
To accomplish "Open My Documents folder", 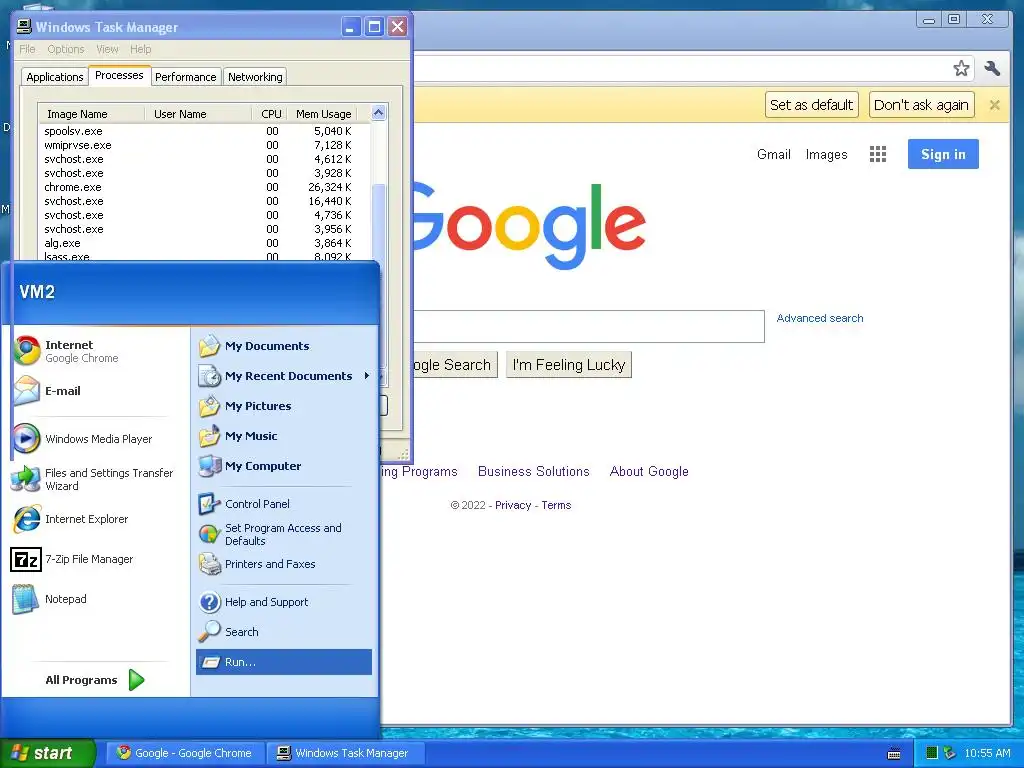I will (267, 346).
